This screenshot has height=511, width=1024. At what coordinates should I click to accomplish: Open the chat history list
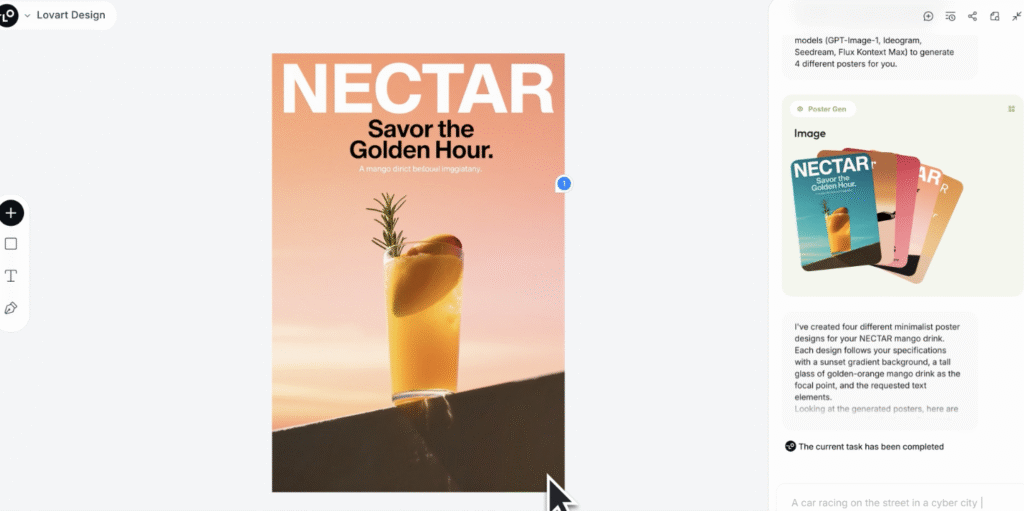click(950, 16)
